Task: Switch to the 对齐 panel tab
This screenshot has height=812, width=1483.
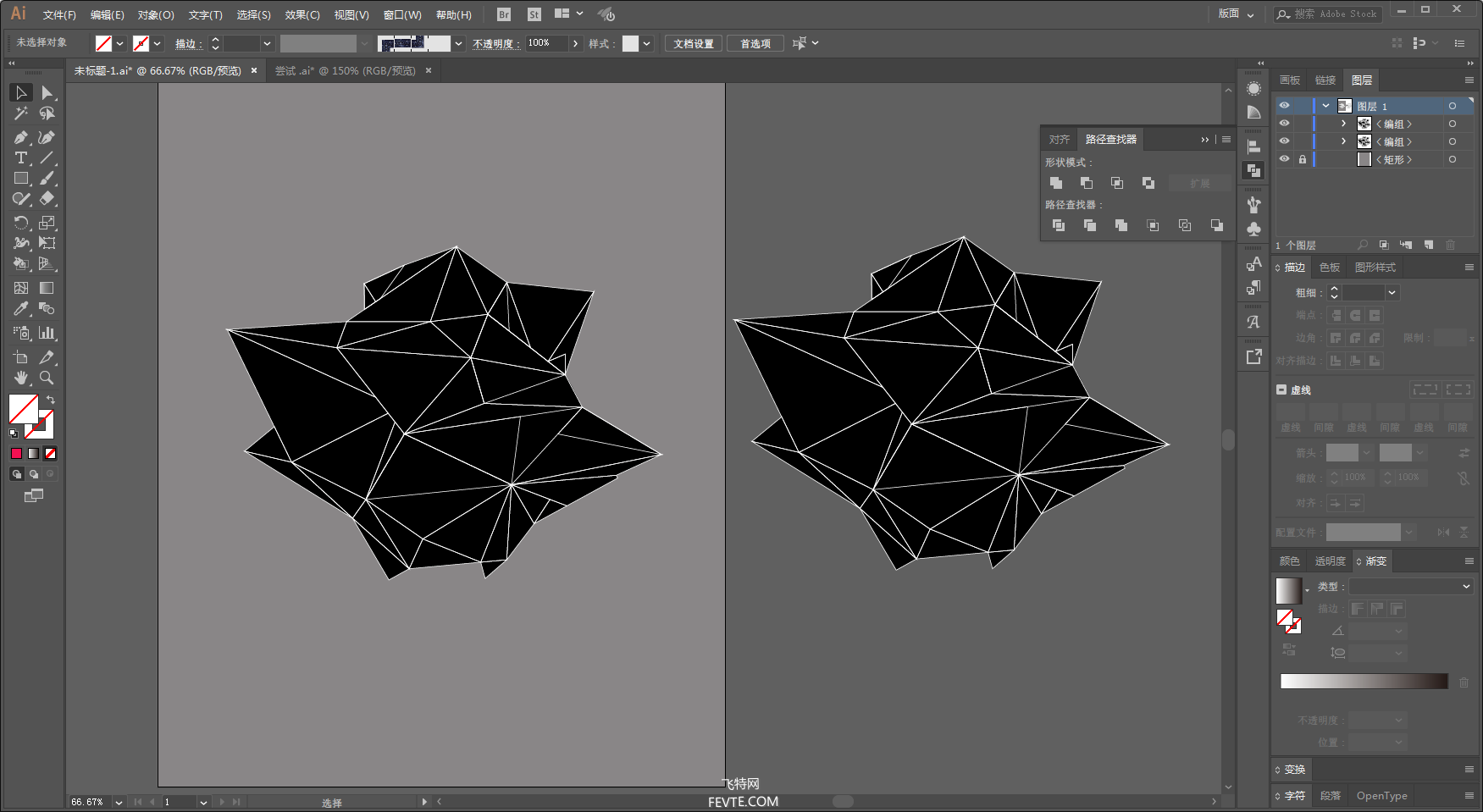Action: [1059, 140]
